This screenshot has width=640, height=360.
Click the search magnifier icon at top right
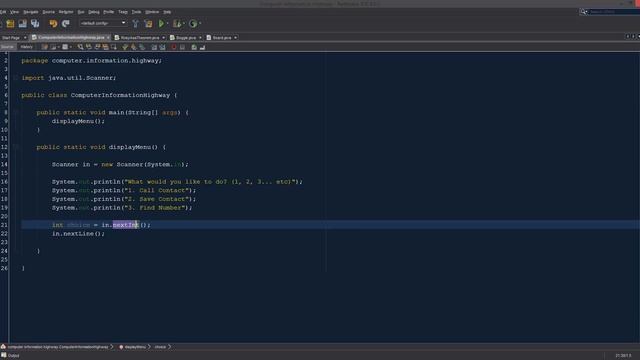(x=583, y=12)
